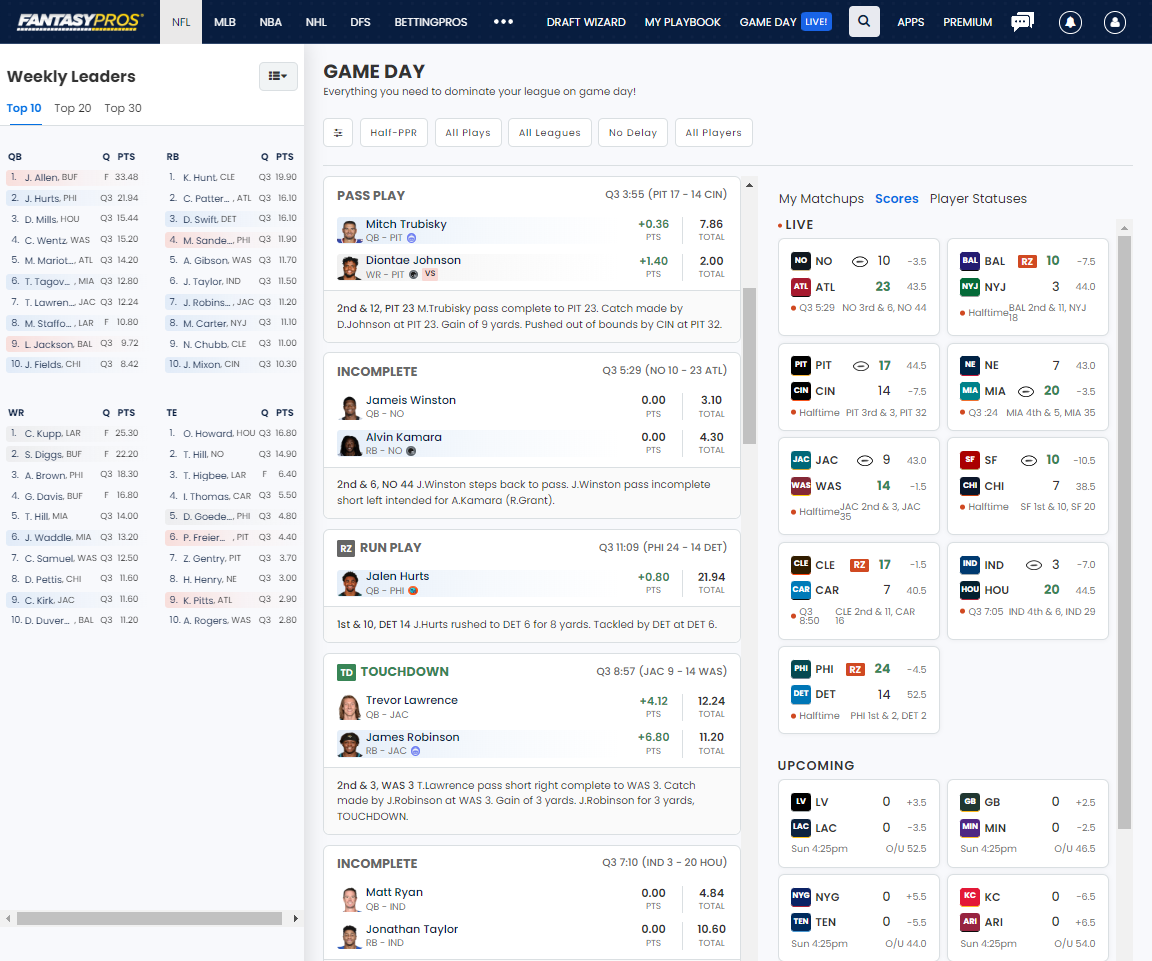Open the JAC vs WAS score card
The width and height of the screenshot is (1152, 961).
tap(858, 486)
